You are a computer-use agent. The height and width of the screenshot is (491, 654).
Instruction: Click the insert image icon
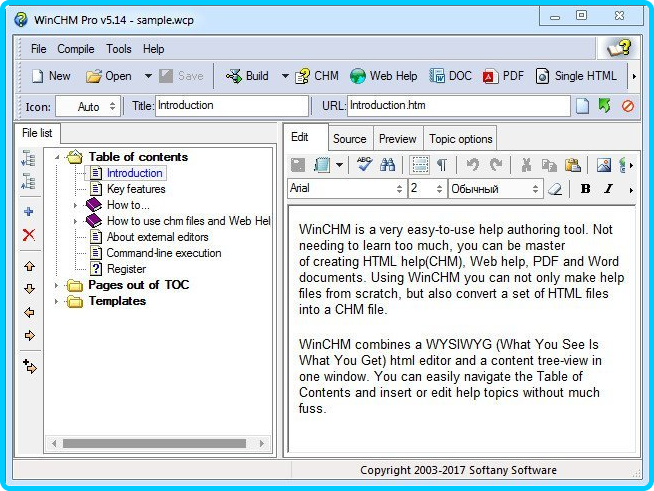pyautogui.click(x=603, y=165)
